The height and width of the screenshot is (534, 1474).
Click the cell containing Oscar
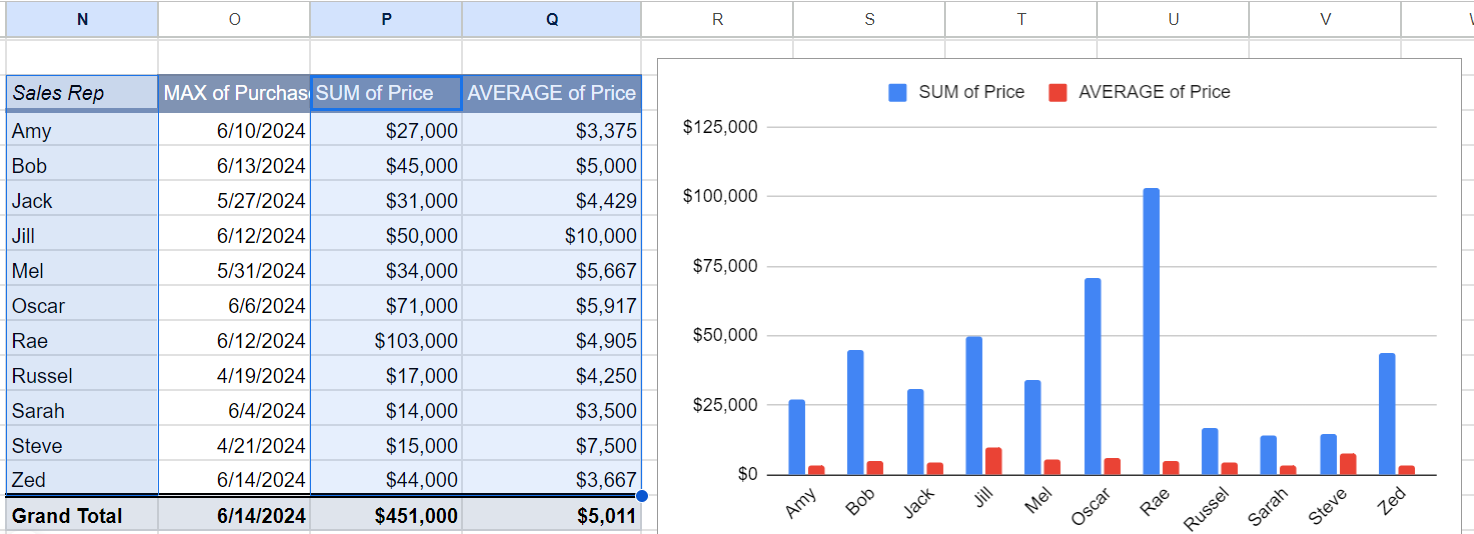tap(82, 306)
